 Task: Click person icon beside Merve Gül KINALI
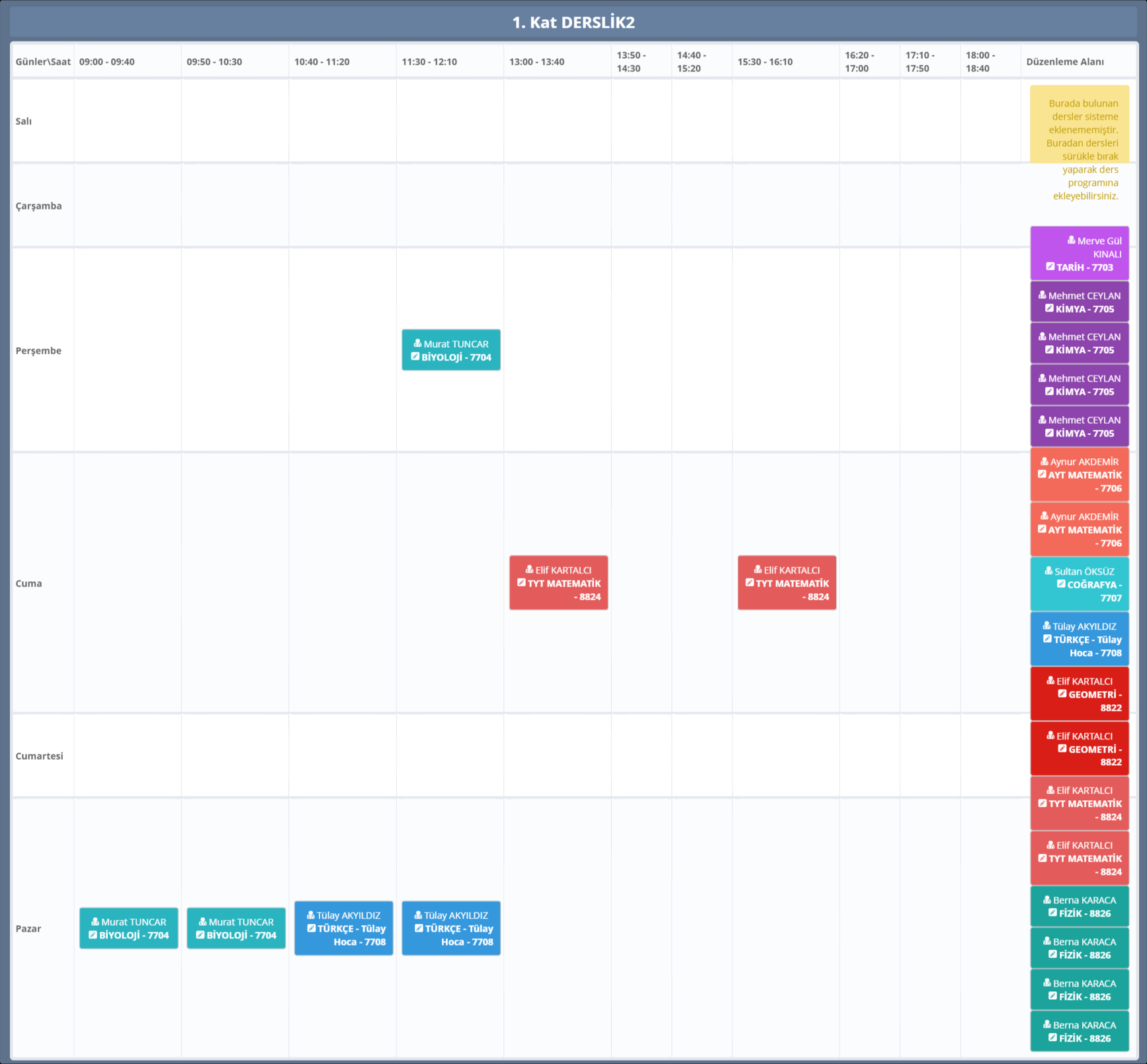pyautogui.click(x=1071, y=240)
